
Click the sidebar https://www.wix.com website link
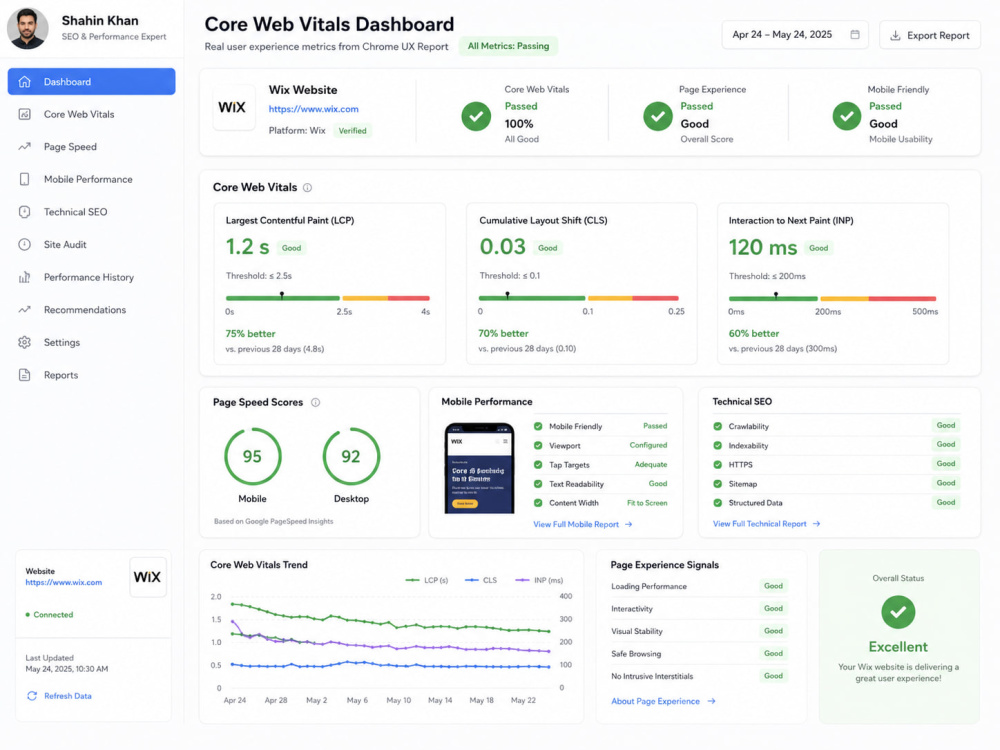(64, 582)
